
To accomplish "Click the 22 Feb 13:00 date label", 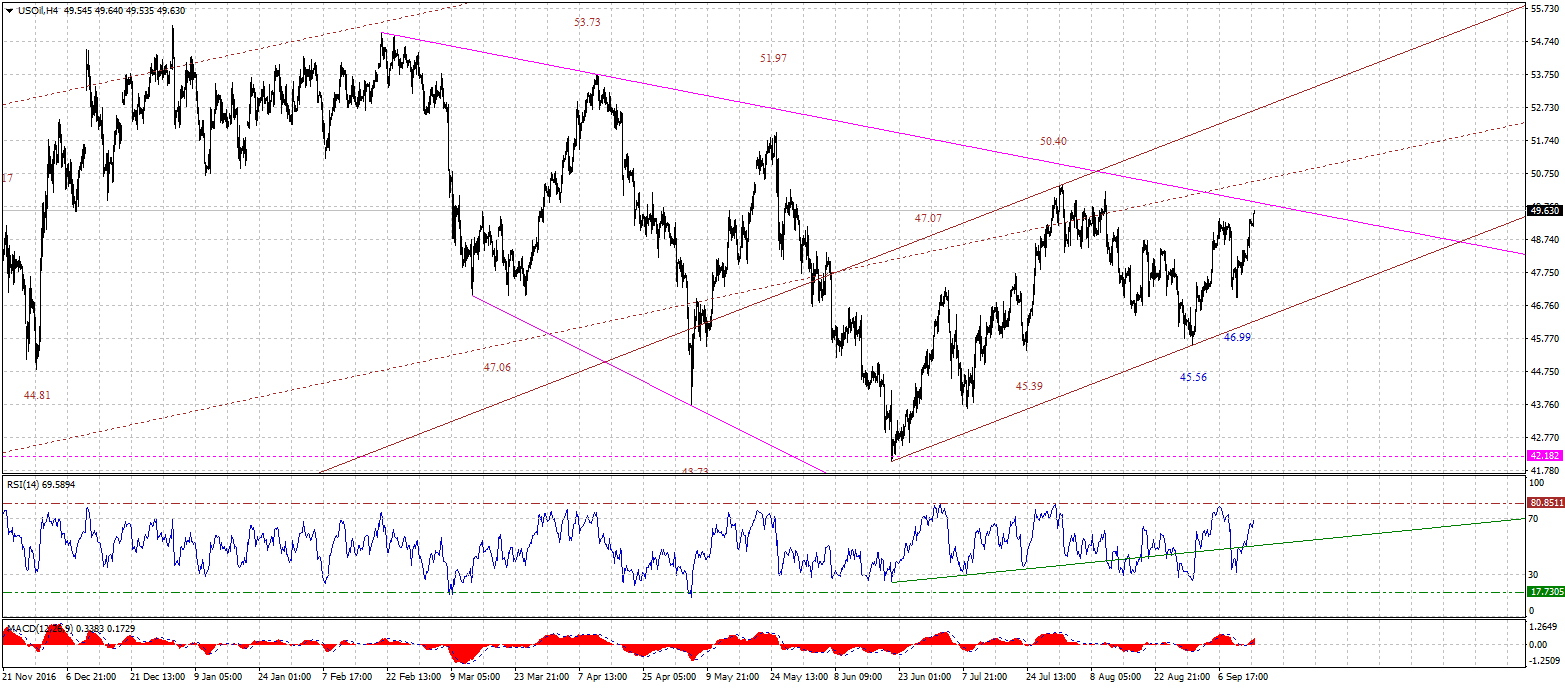I will (x=414, y=677).
